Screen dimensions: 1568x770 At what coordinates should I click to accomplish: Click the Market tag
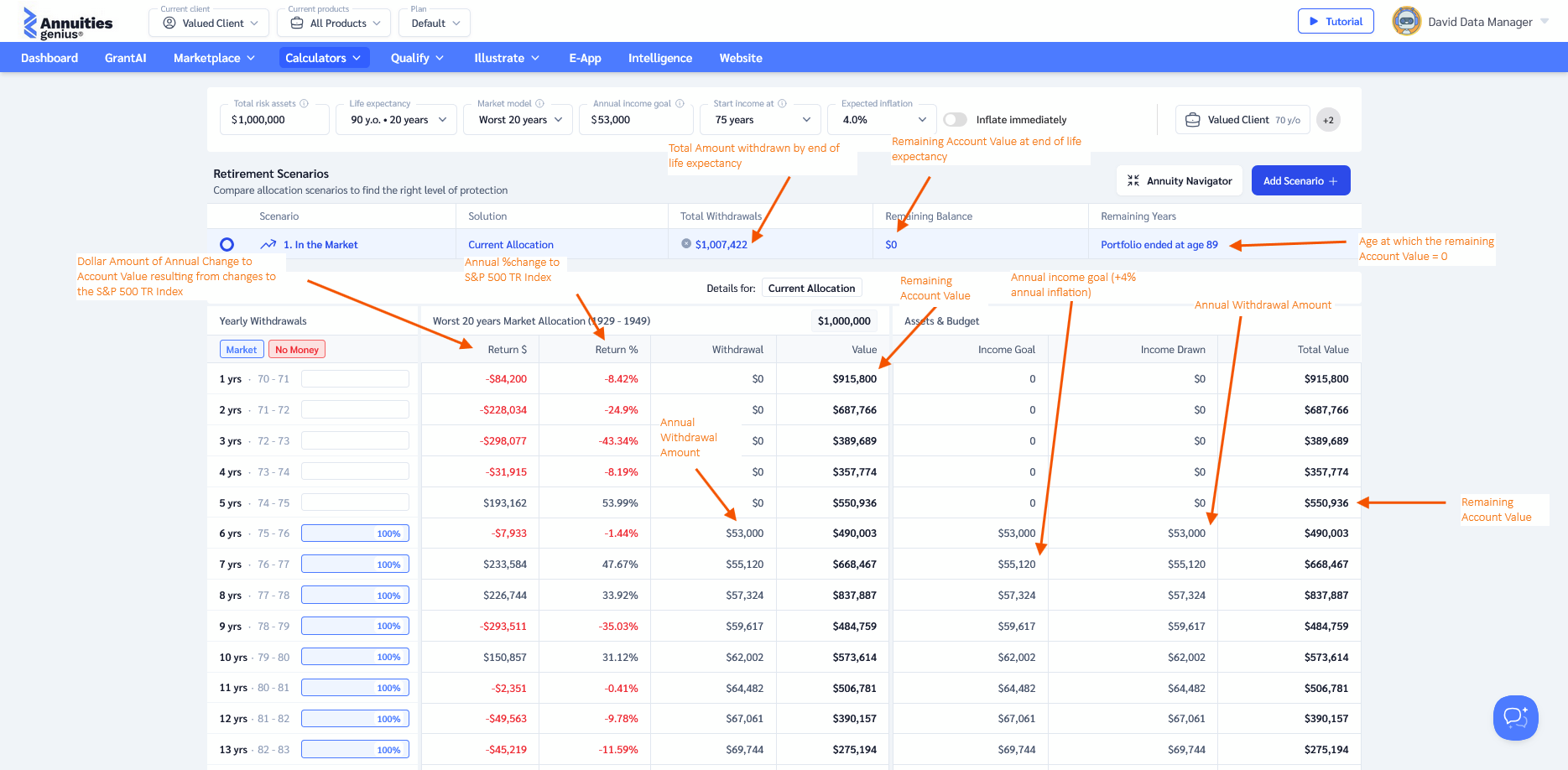click(x=242, y=350)
